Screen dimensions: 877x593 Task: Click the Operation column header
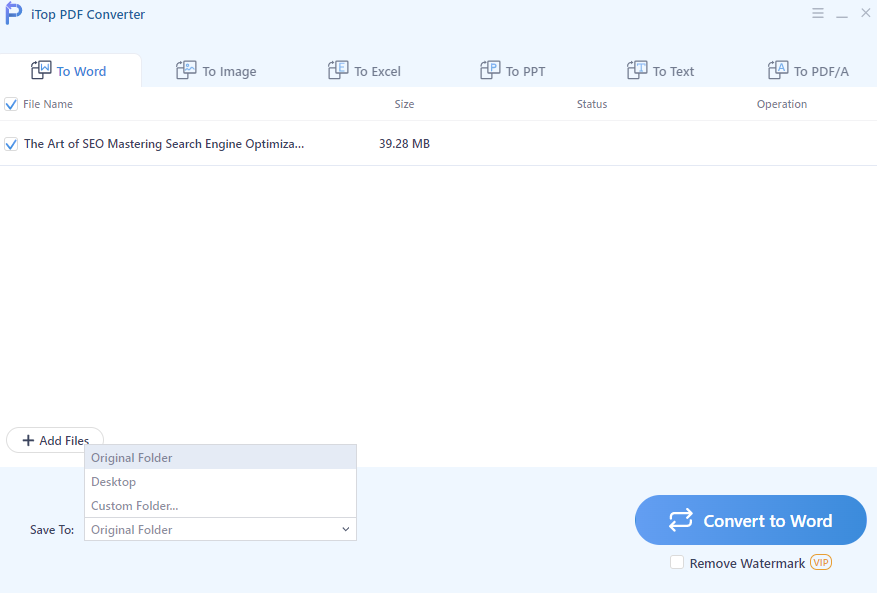click(782, 104)
